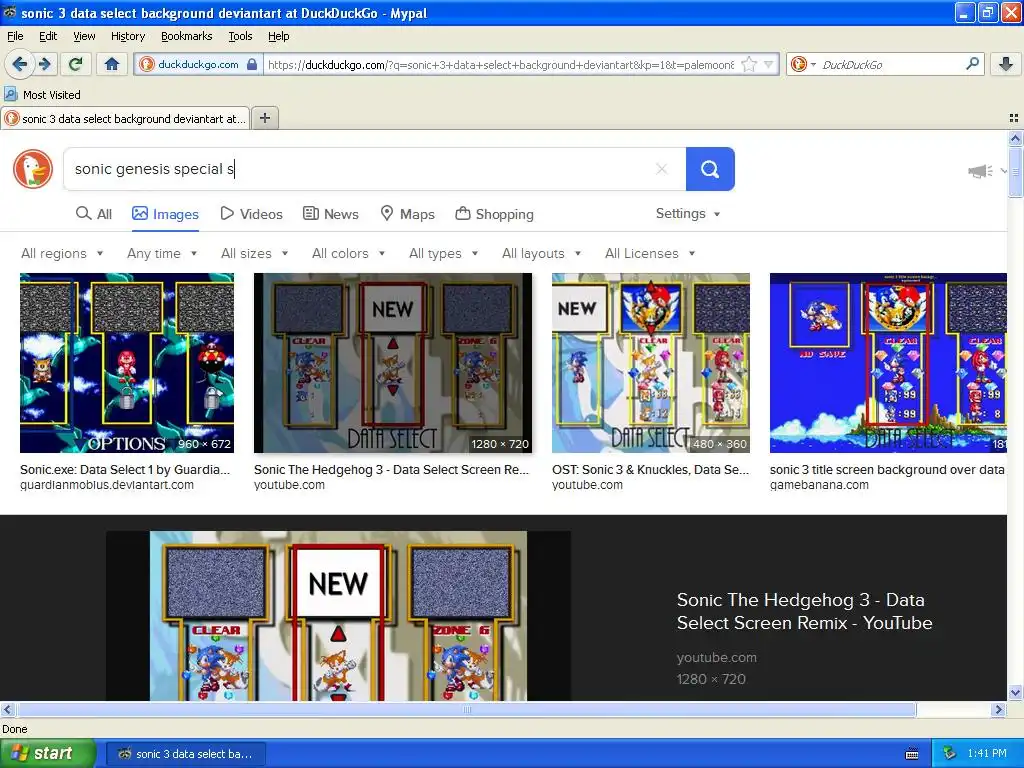
Task: Bookmark this page with the star icon
Action: (x=749, y=65)
